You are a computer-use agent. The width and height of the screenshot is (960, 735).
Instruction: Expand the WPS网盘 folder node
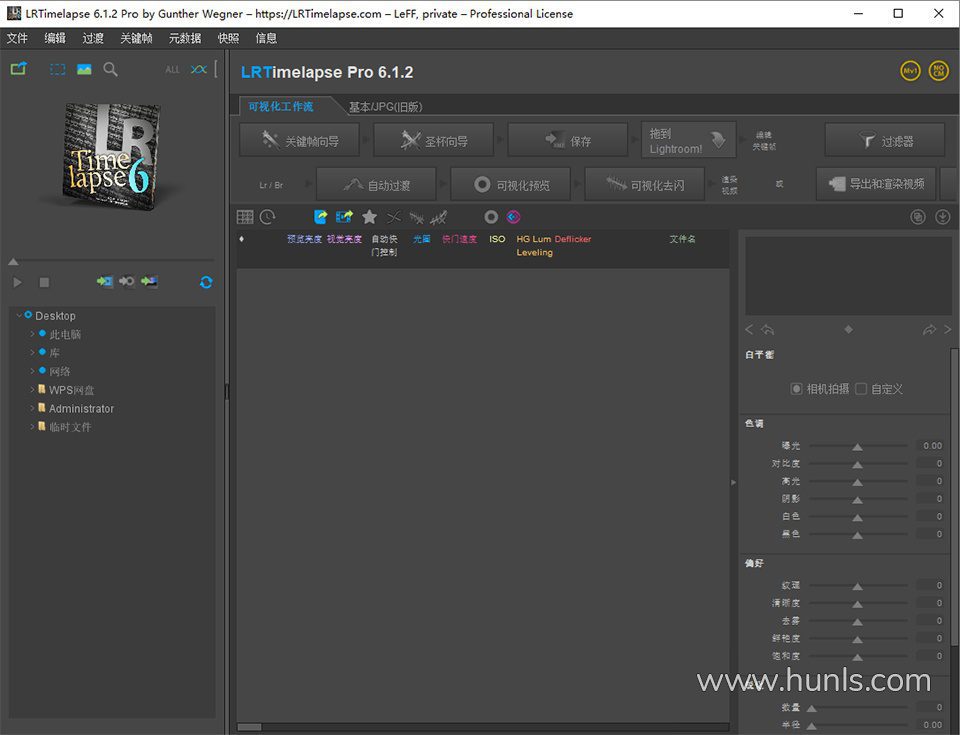coord(32,390)
